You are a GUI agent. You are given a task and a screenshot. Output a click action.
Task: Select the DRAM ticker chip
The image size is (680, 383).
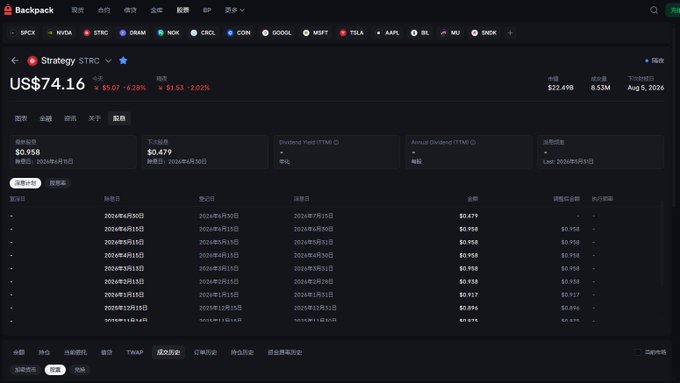(133, 33)
